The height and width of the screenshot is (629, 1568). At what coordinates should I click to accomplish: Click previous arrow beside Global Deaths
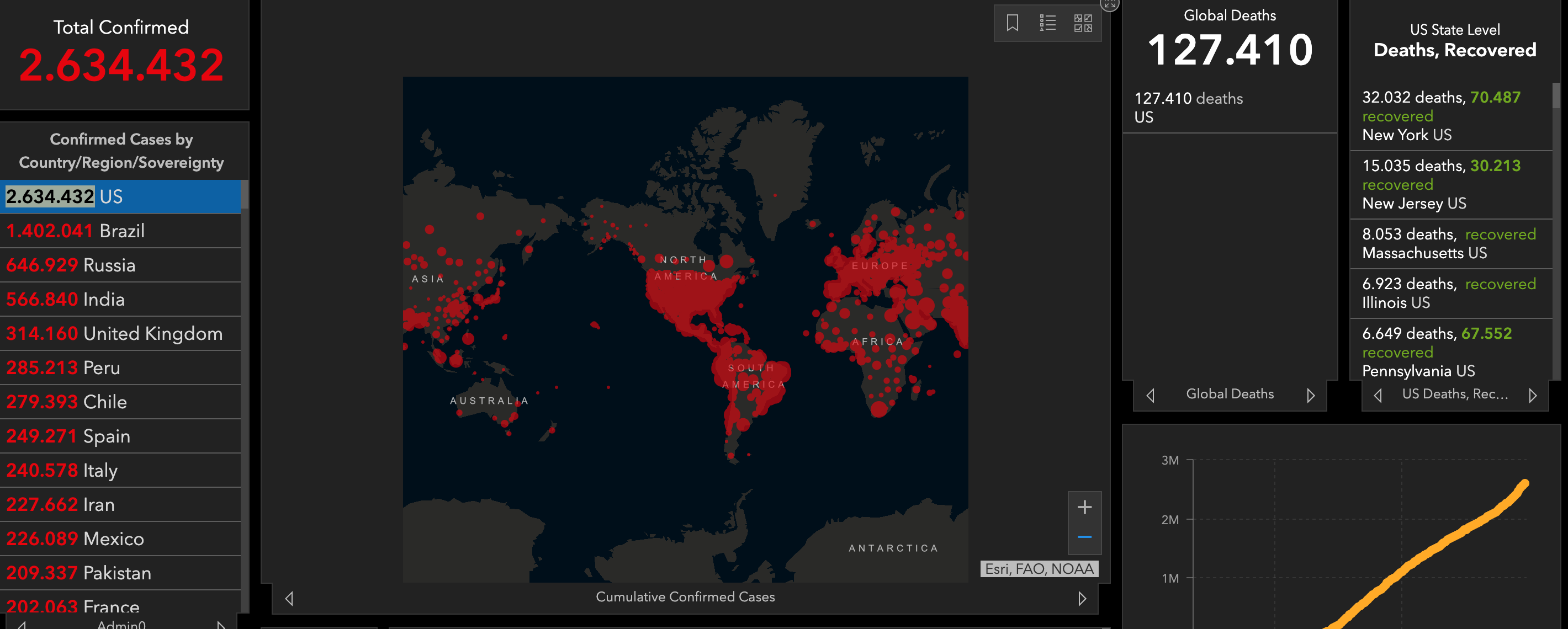click(1150, 395)
